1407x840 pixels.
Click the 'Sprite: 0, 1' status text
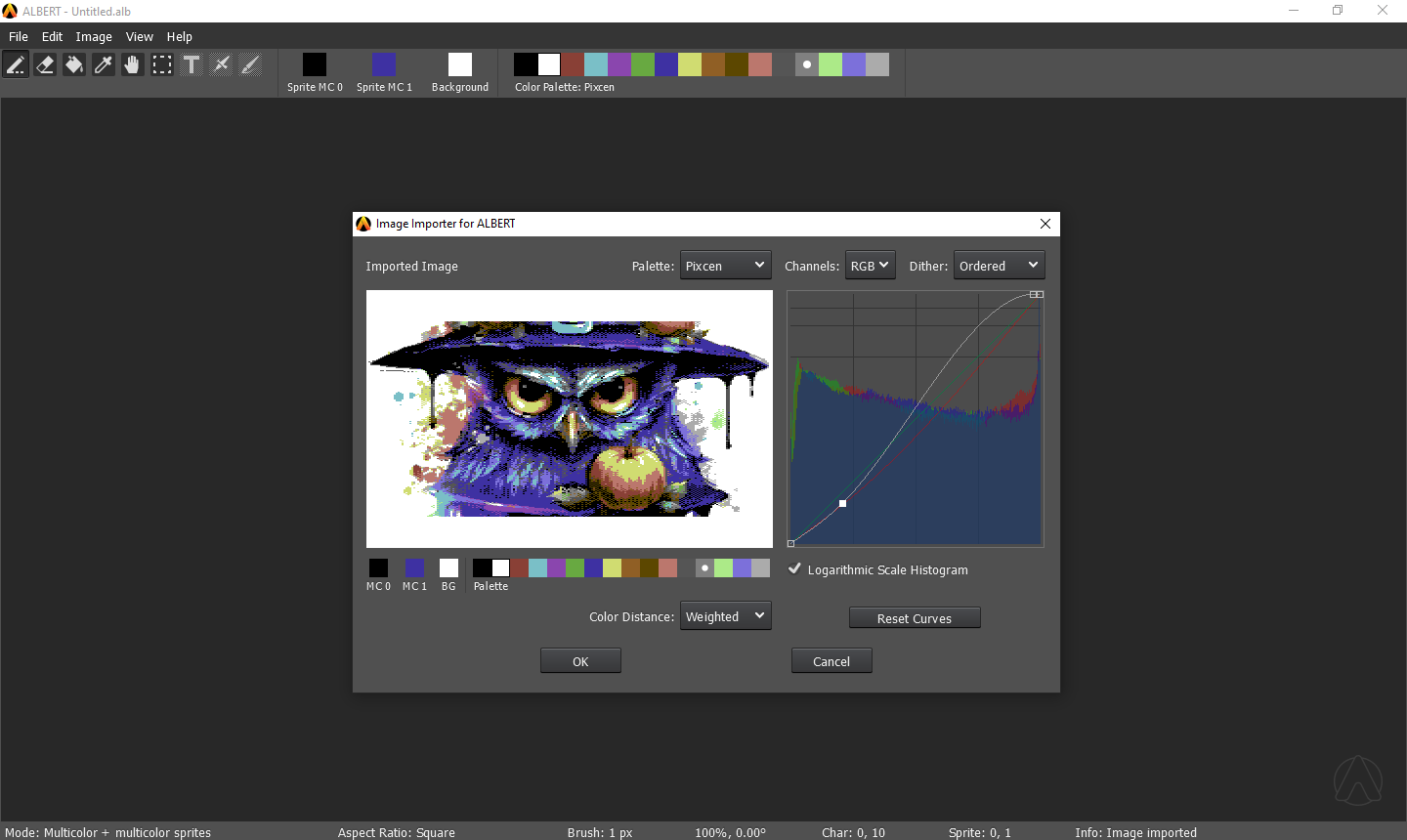click(x=980, y=832)
